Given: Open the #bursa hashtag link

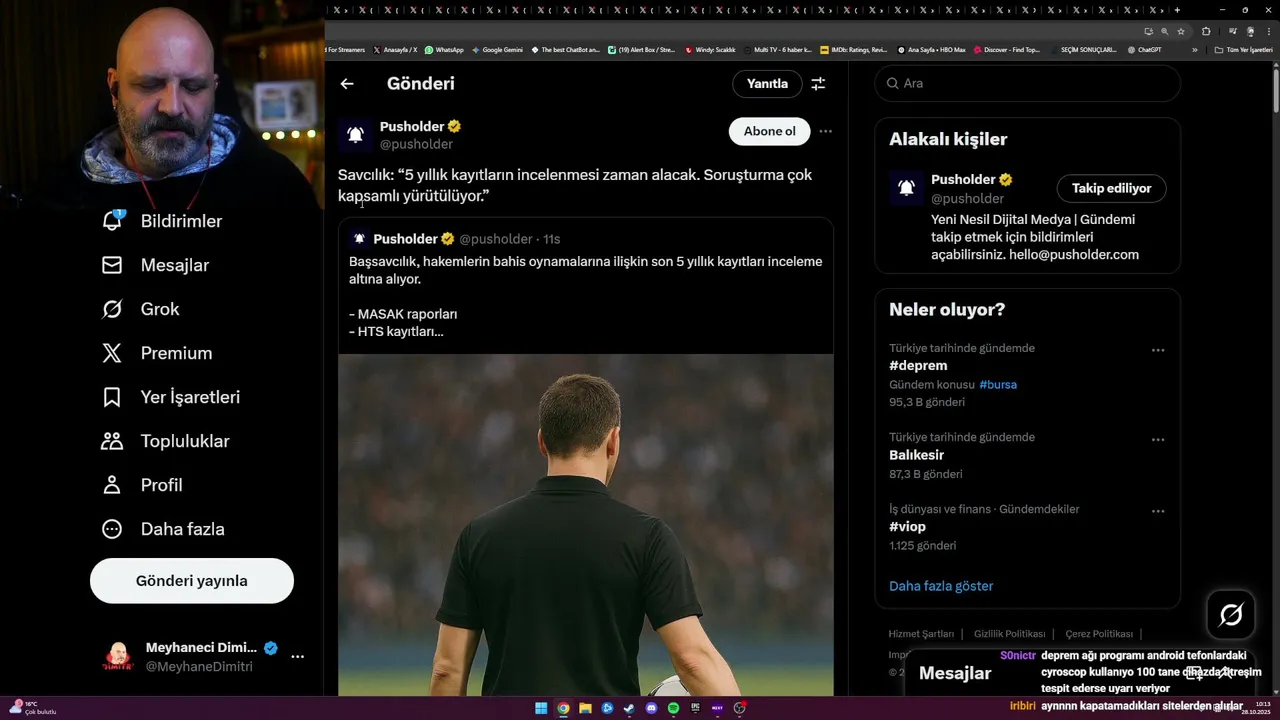Looking at the screenshot, I should point(998,384).
